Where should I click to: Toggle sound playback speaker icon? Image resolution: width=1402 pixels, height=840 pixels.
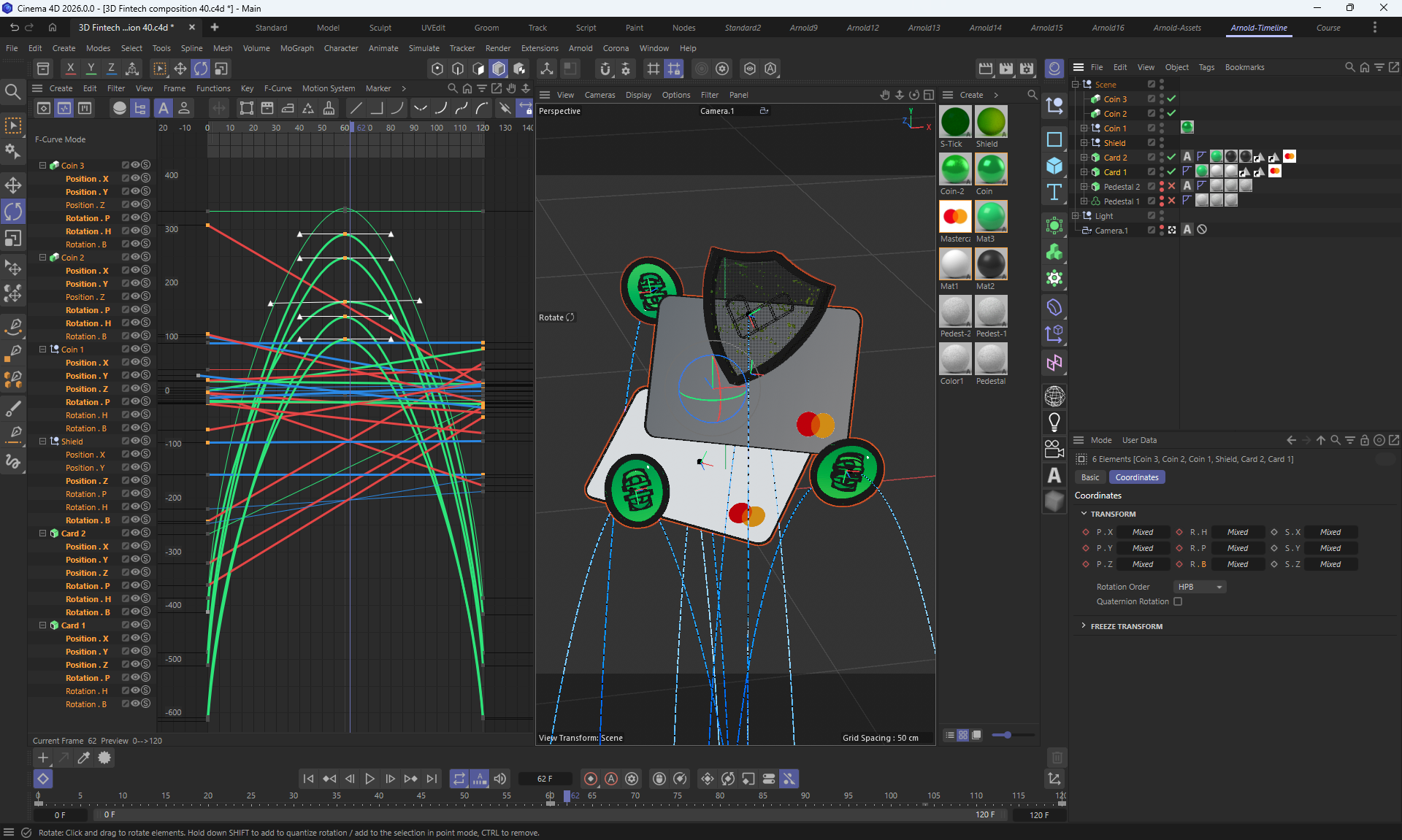[x=500, y=779]
